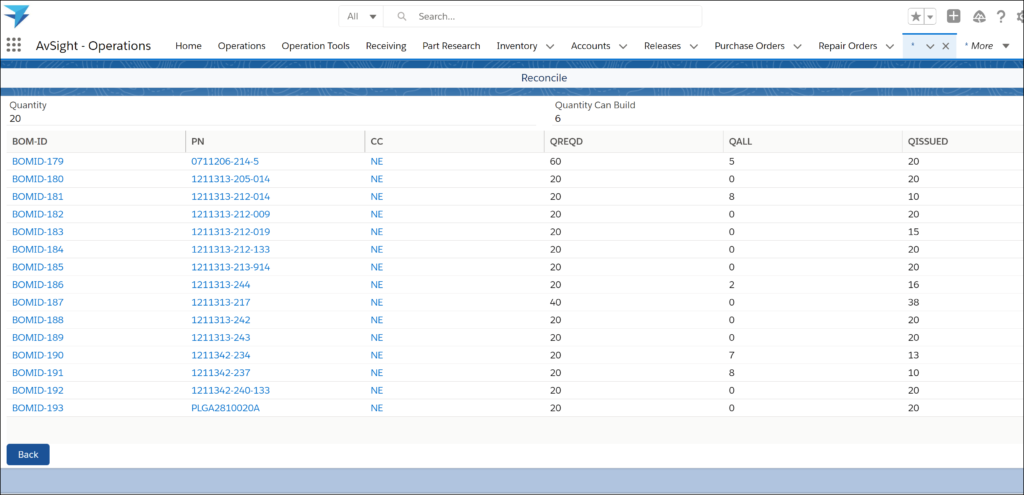Open the favorites list dropdown arrow
This screenshot has height=495, width=1024.
click(x=931, y=17)
